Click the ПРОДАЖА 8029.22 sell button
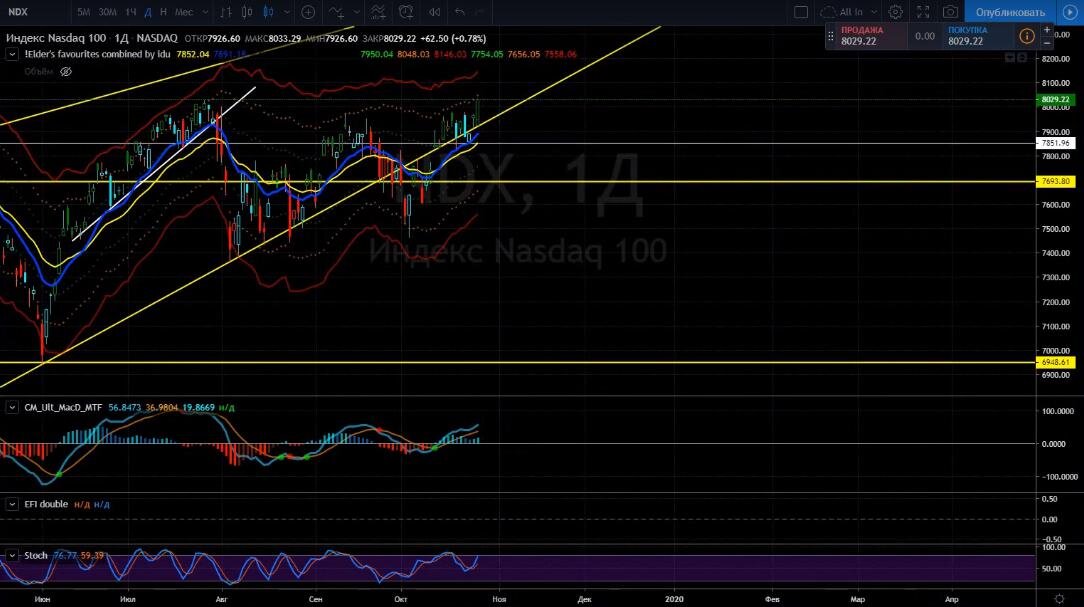 point(872,36)
